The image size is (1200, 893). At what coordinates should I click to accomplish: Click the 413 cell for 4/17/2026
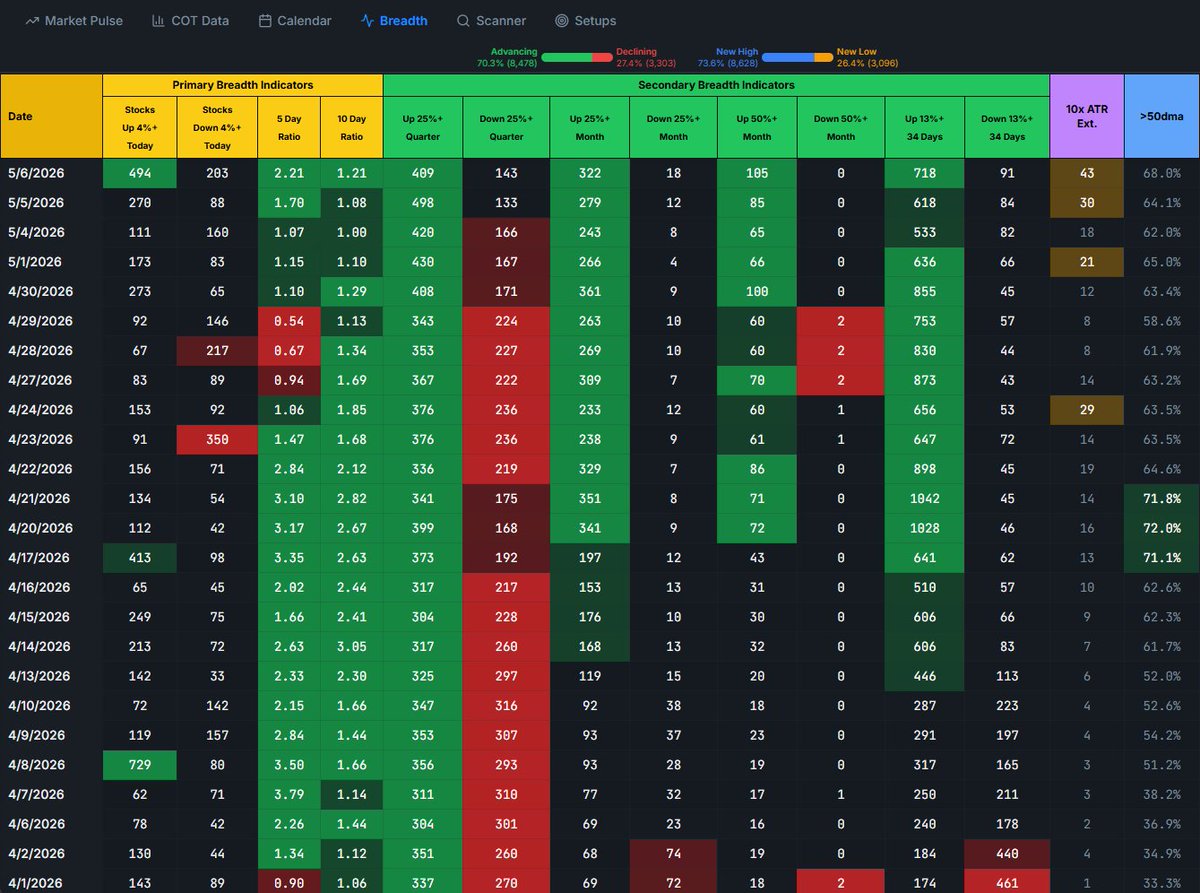pos(139,557)
